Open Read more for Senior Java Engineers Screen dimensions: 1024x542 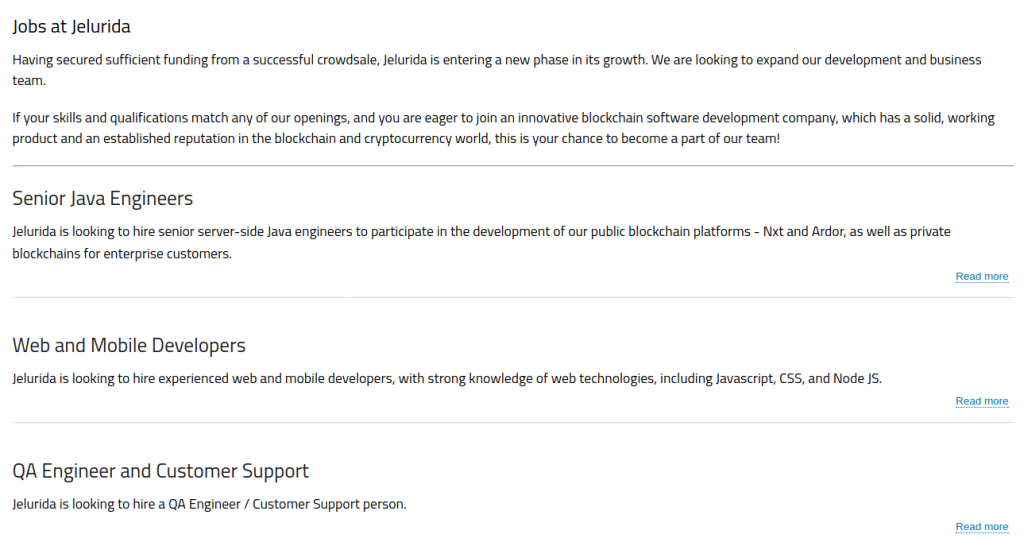pyautogui.click(x=982, y=276)
